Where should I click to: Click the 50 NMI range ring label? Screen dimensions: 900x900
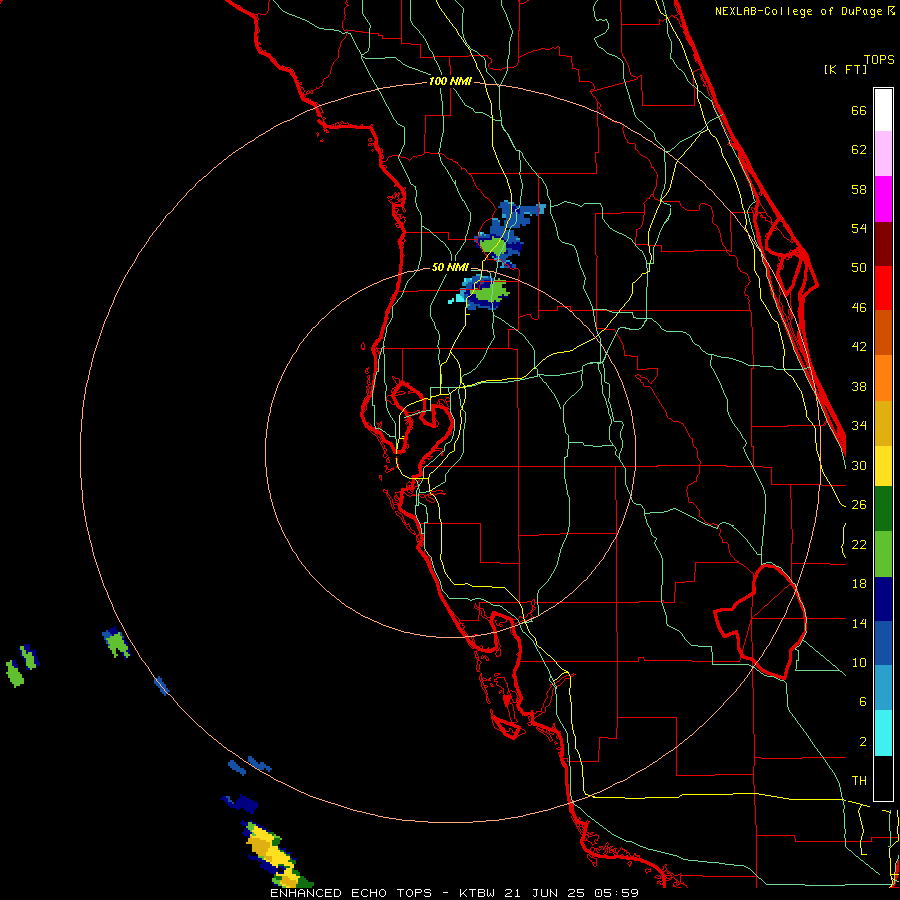coord(450,267)
